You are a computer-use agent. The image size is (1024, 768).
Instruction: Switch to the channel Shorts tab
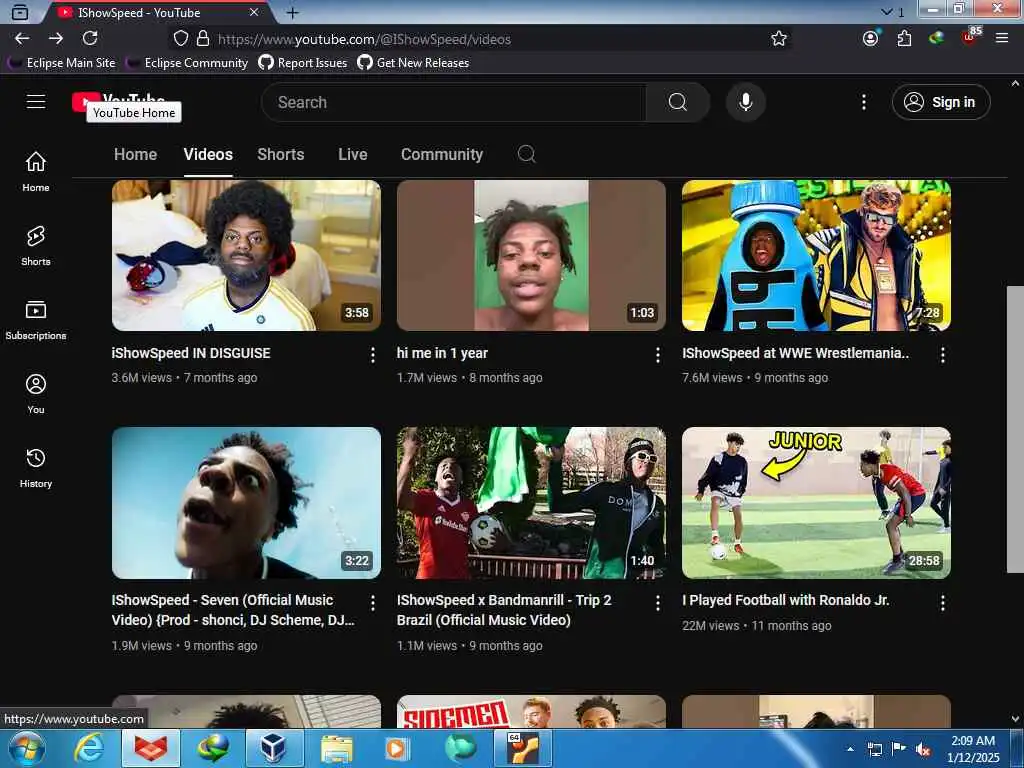tap(281, 154)
